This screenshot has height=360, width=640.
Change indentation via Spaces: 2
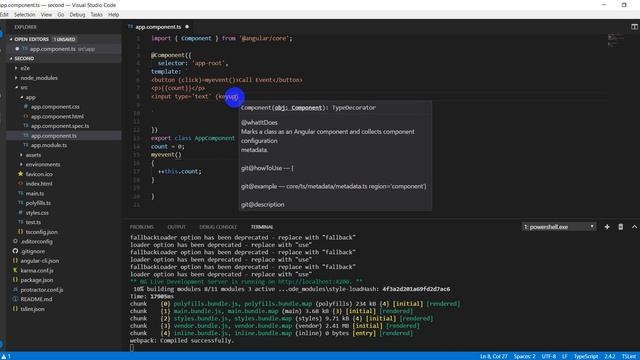524,356
